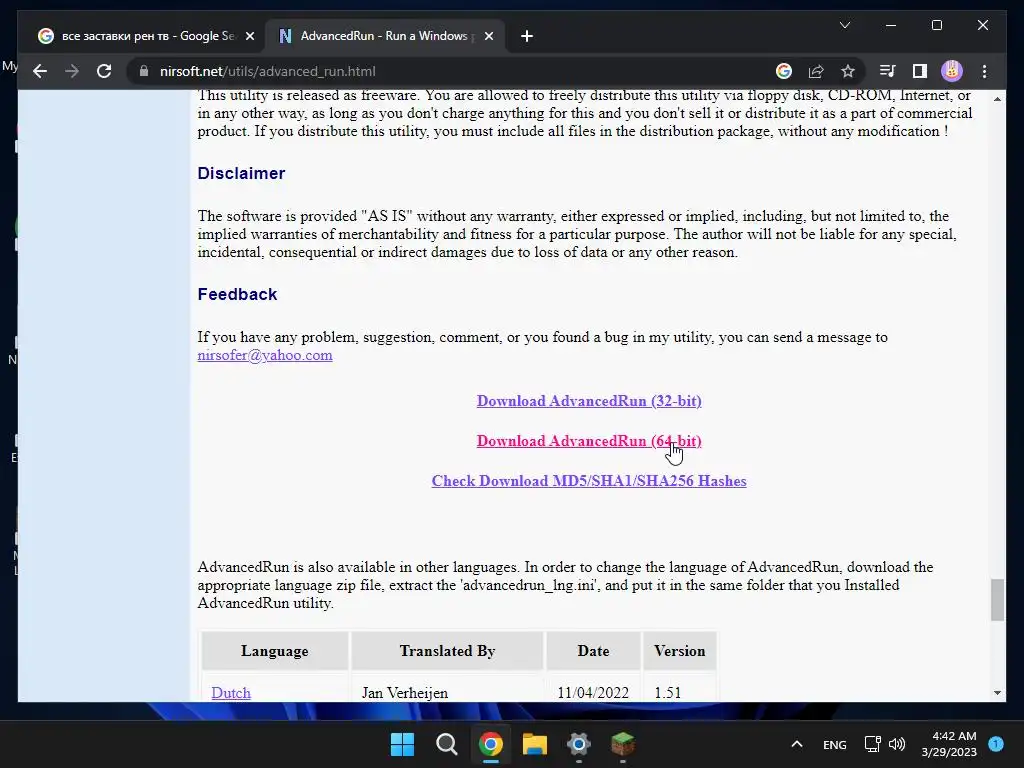The width and height of the screenshot is (1024, 768).
Task: Open Settings gear in taskbar
Action: (x=579, y=744)
